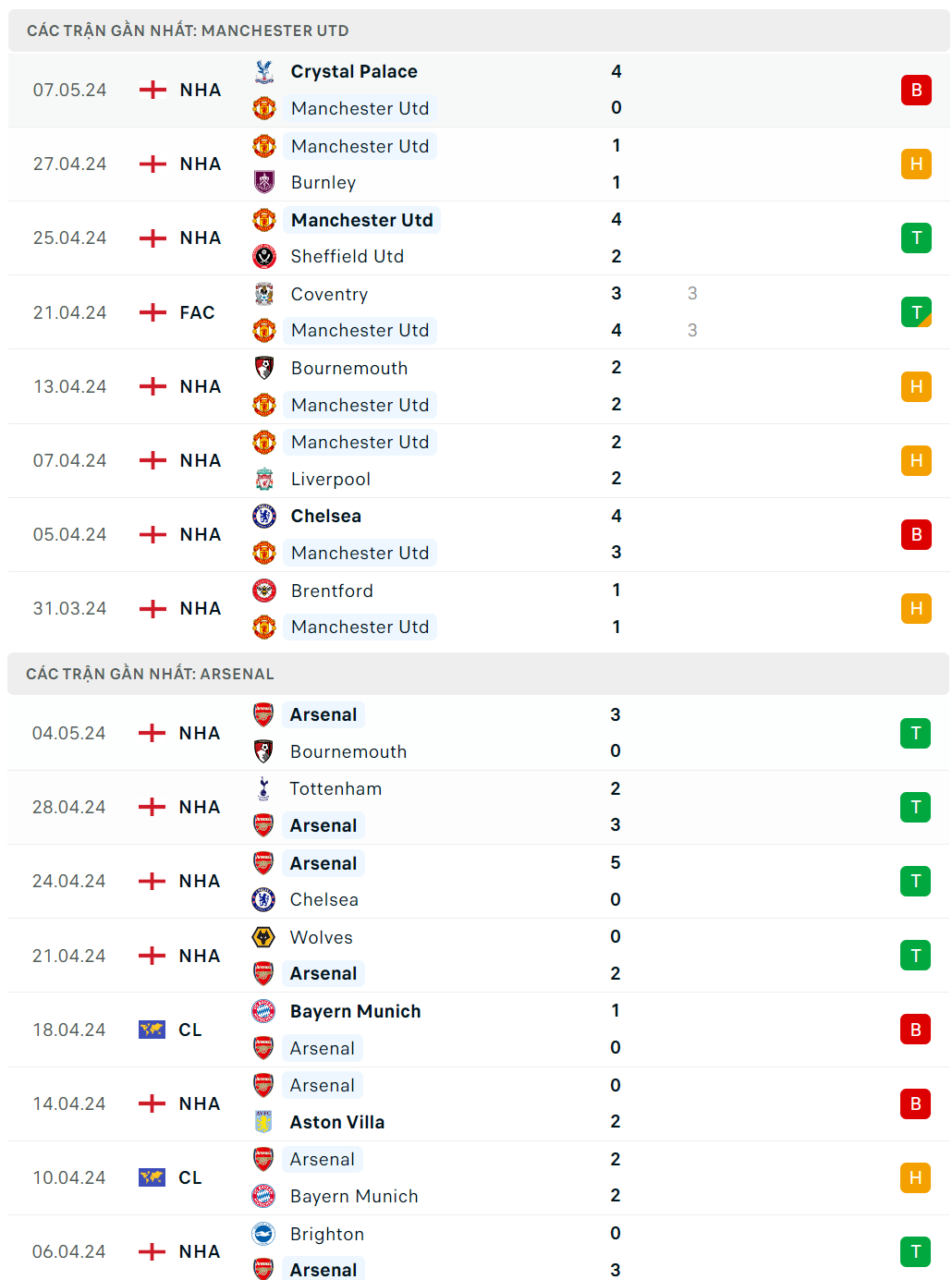Click the Crystal Palace club crest
Screen dimensions: 952x1280
click(x=264, y=71)
